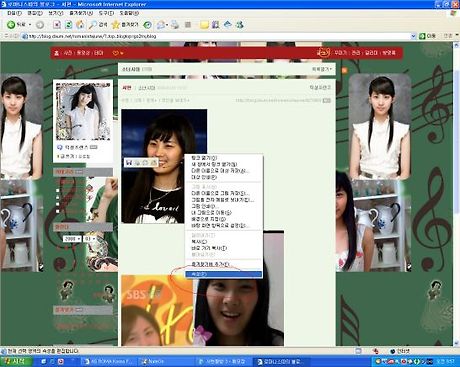
Task: Open the Tools (도구) menu
Action: coord(106,13)
